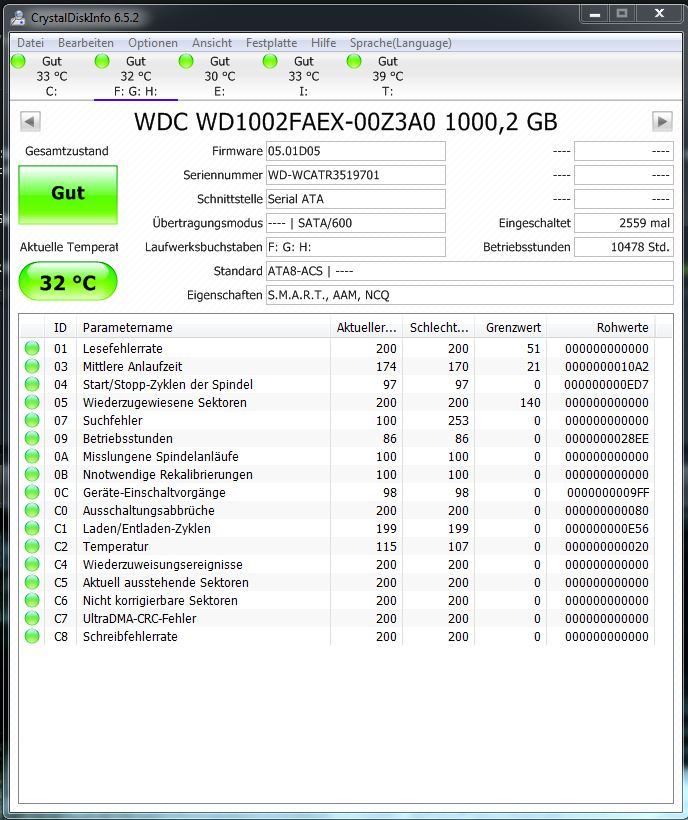The width and height of the screenshot is (688, 820).
Task: Open the Sprache(Language) menu
Action: click(x=400, y=43)
